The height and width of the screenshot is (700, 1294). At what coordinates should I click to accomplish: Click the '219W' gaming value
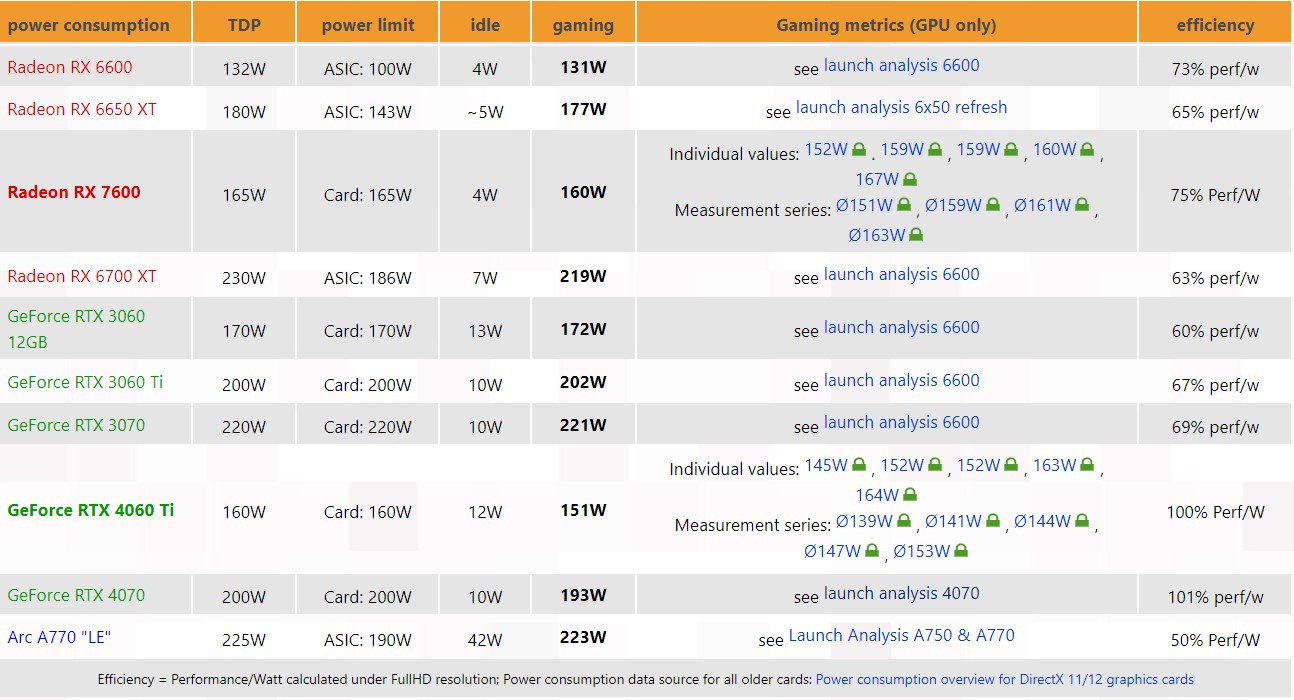(x=583, y=277)
